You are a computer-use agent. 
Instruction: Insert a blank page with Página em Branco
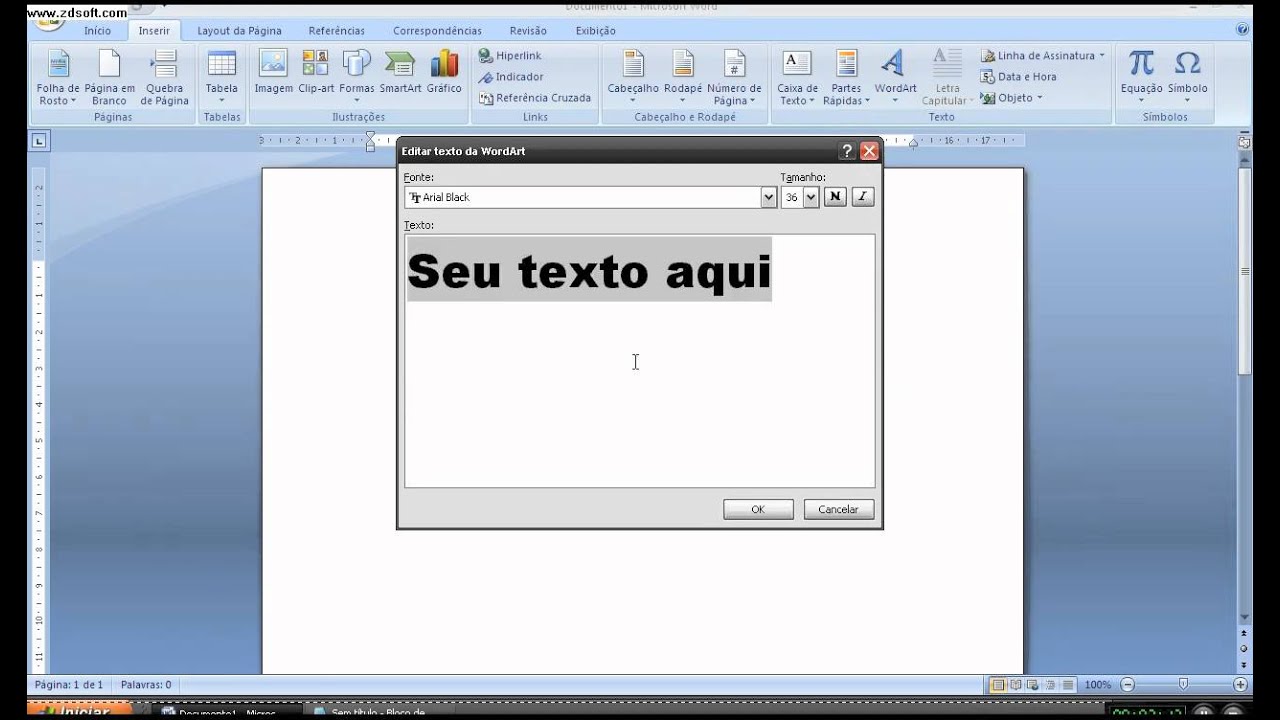click(x=109, y=78)
